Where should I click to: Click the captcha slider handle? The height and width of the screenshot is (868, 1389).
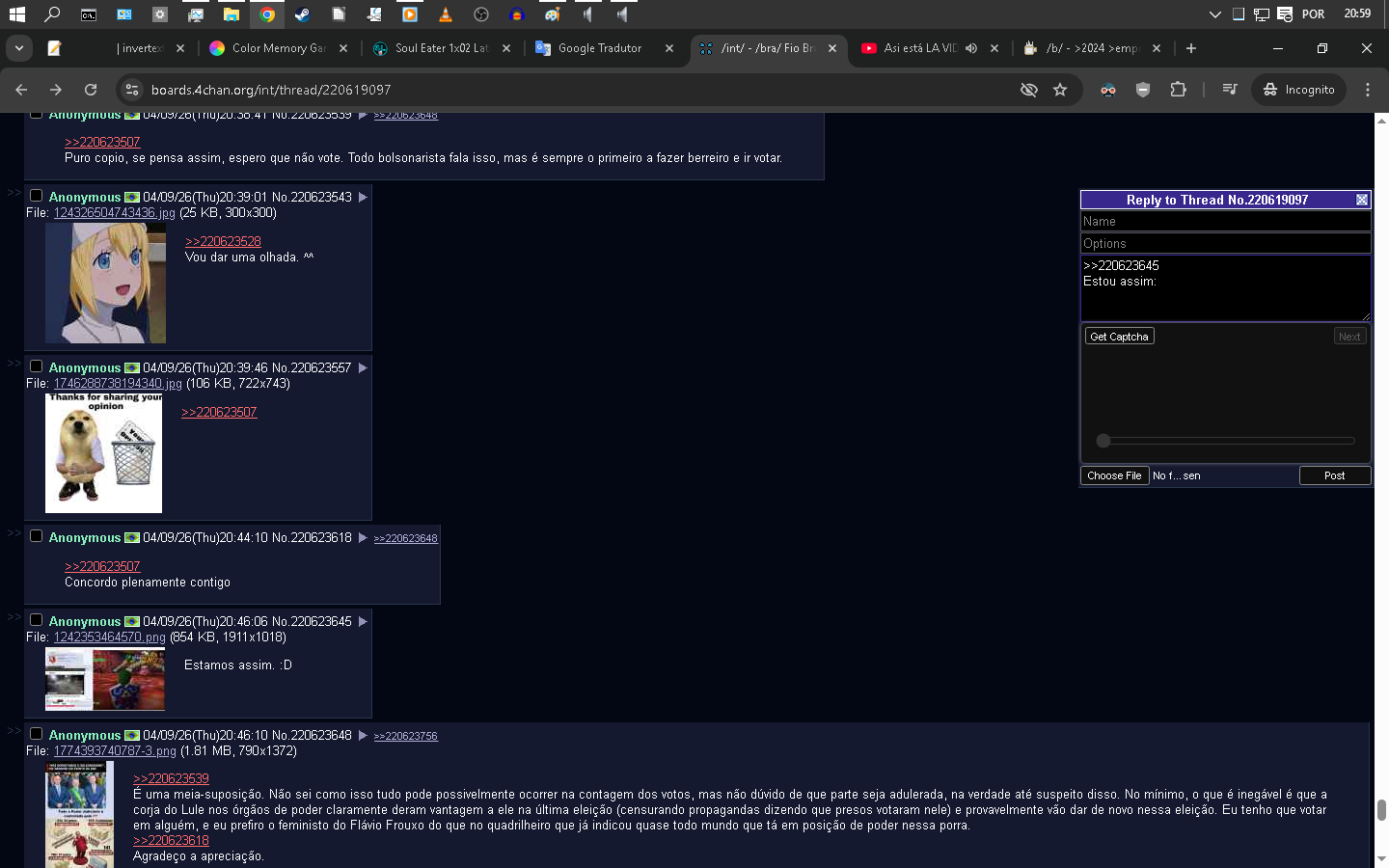(1103, 441)
